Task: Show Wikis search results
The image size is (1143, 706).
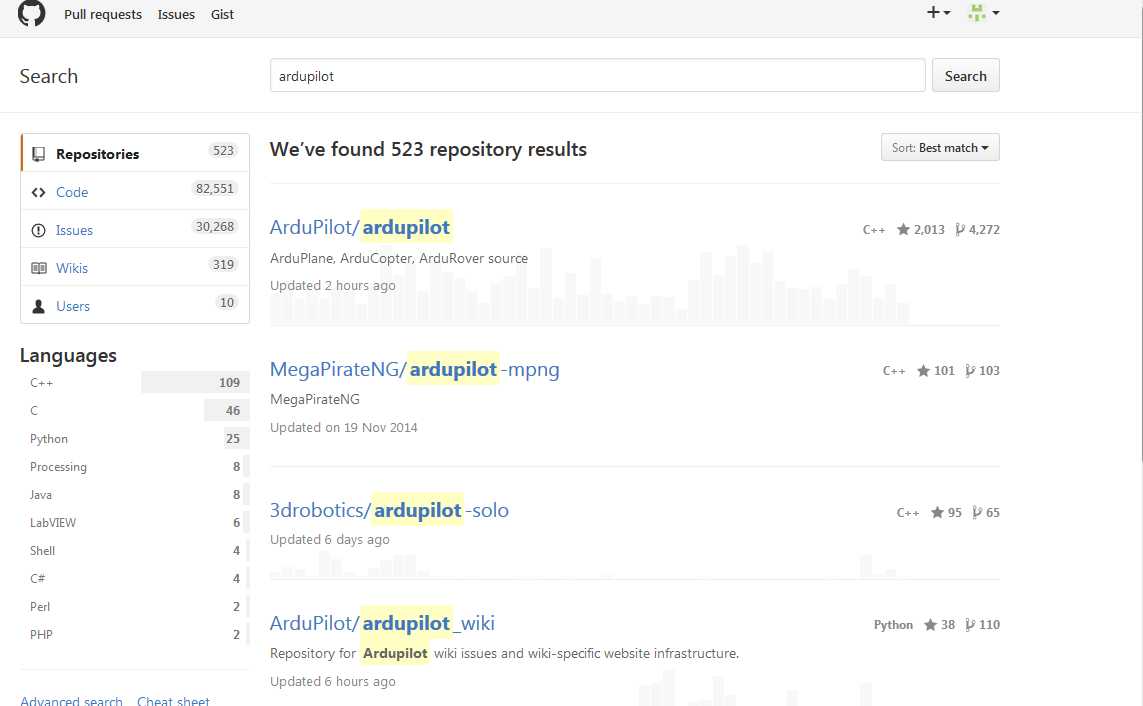Action: 135,267
